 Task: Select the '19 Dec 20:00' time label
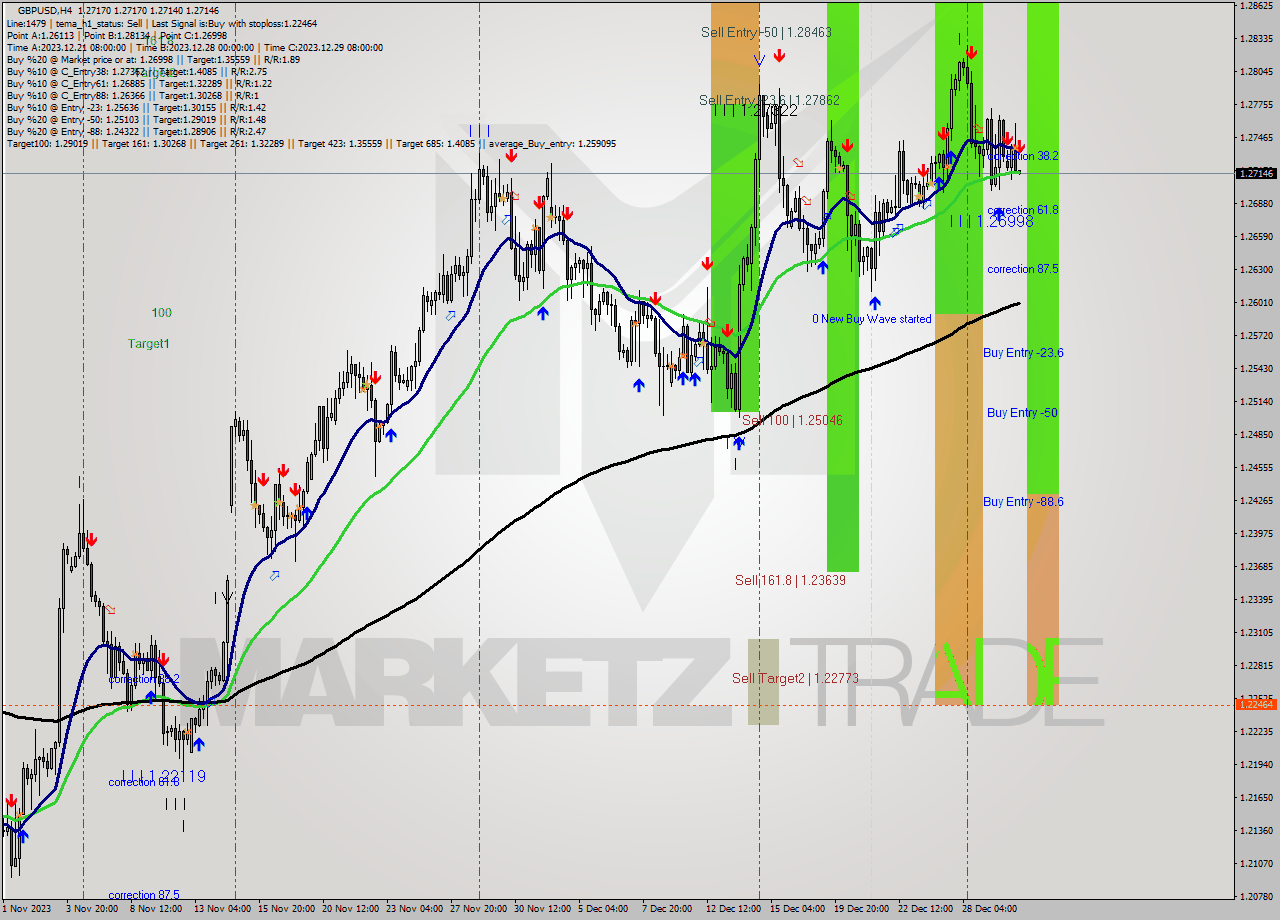pos(861,909)
